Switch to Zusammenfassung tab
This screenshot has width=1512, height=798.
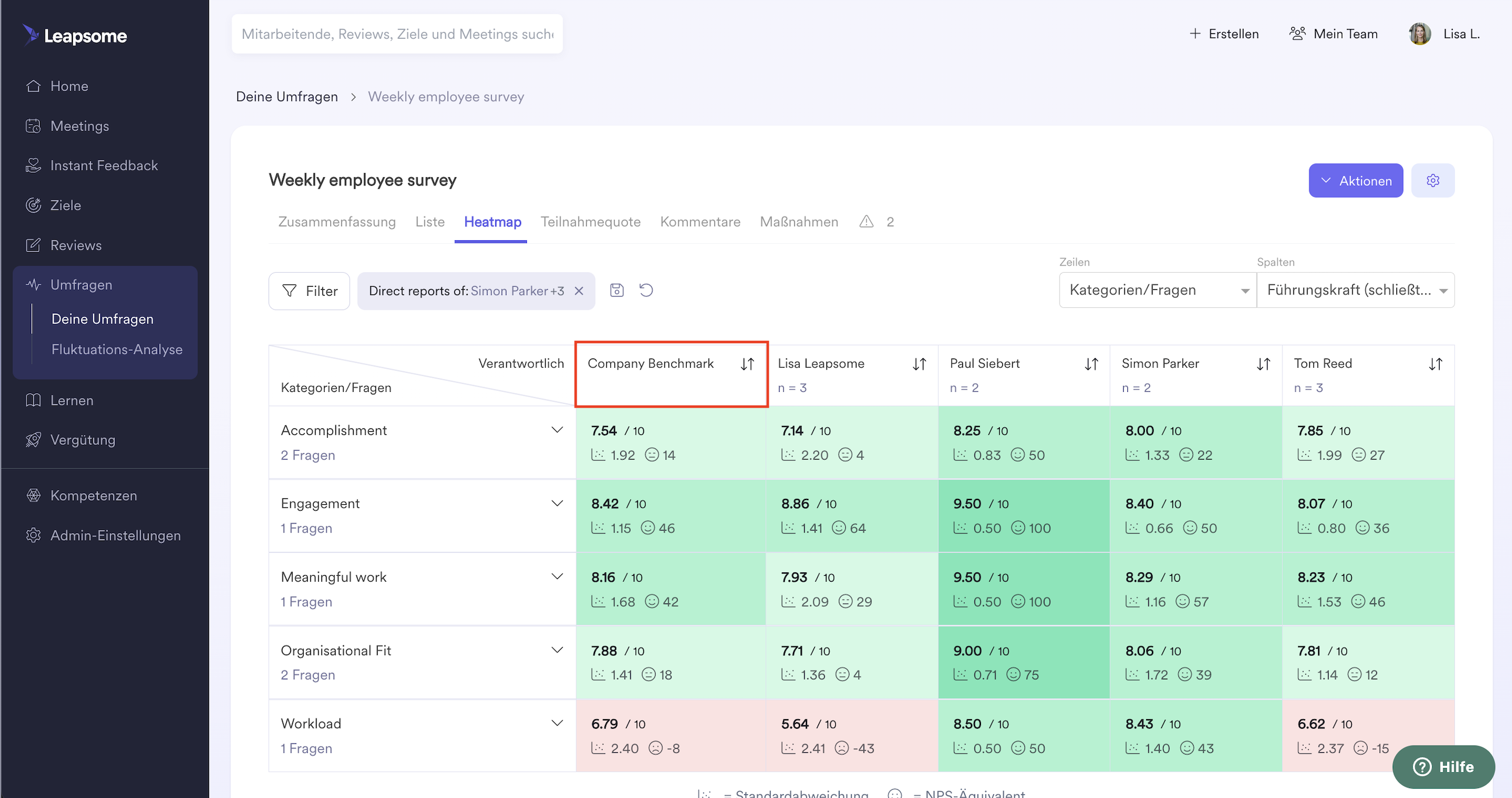tap(337, 222)
